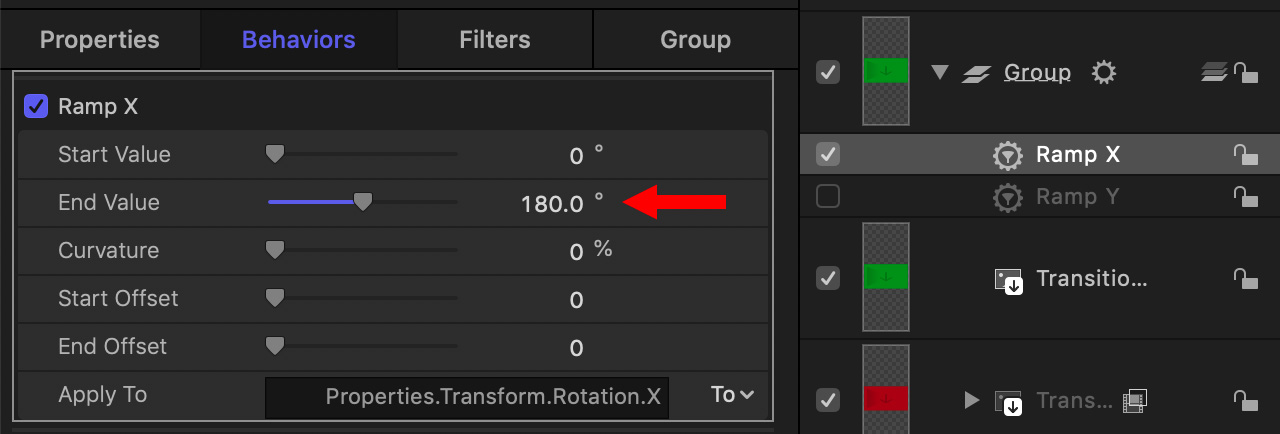Toggle the lock icon on Group row
Viewport: 1280px width, 434px height.
click(1244, 72)
